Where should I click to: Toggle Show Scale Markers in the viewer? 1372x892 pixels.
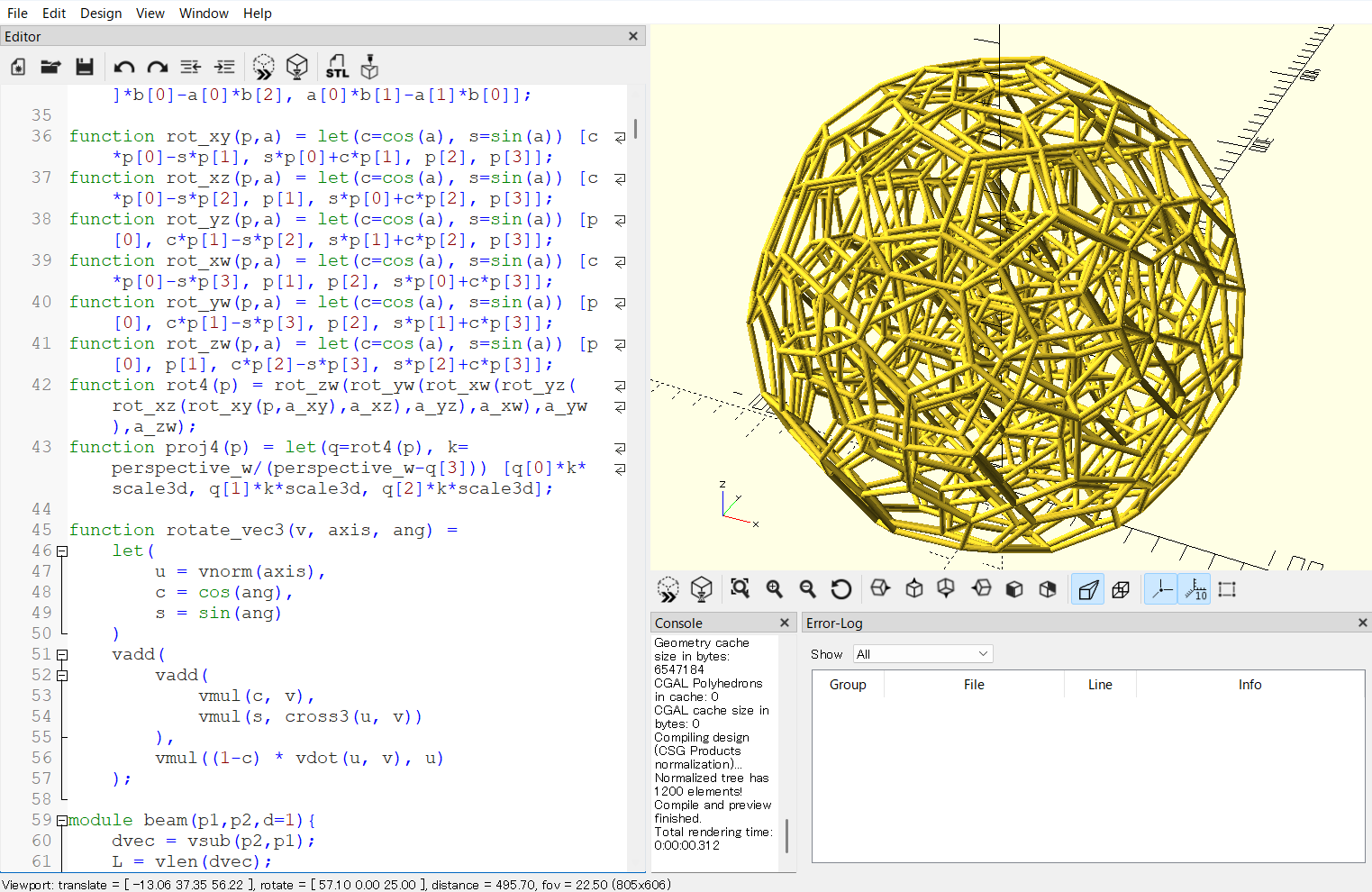pos(1195,589)
